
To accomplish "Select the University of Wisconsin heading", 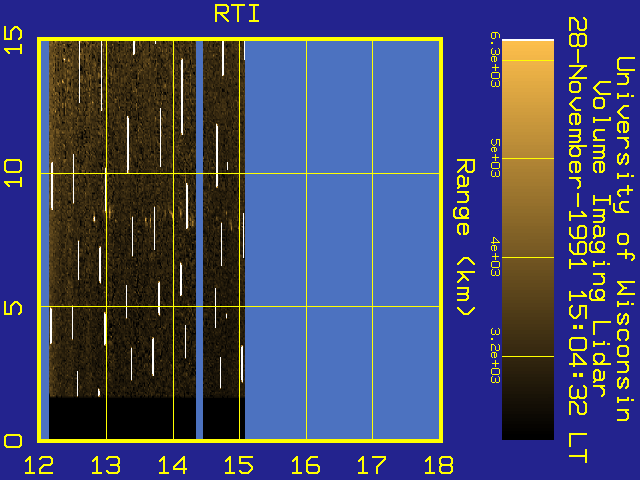I will point(624,239).
